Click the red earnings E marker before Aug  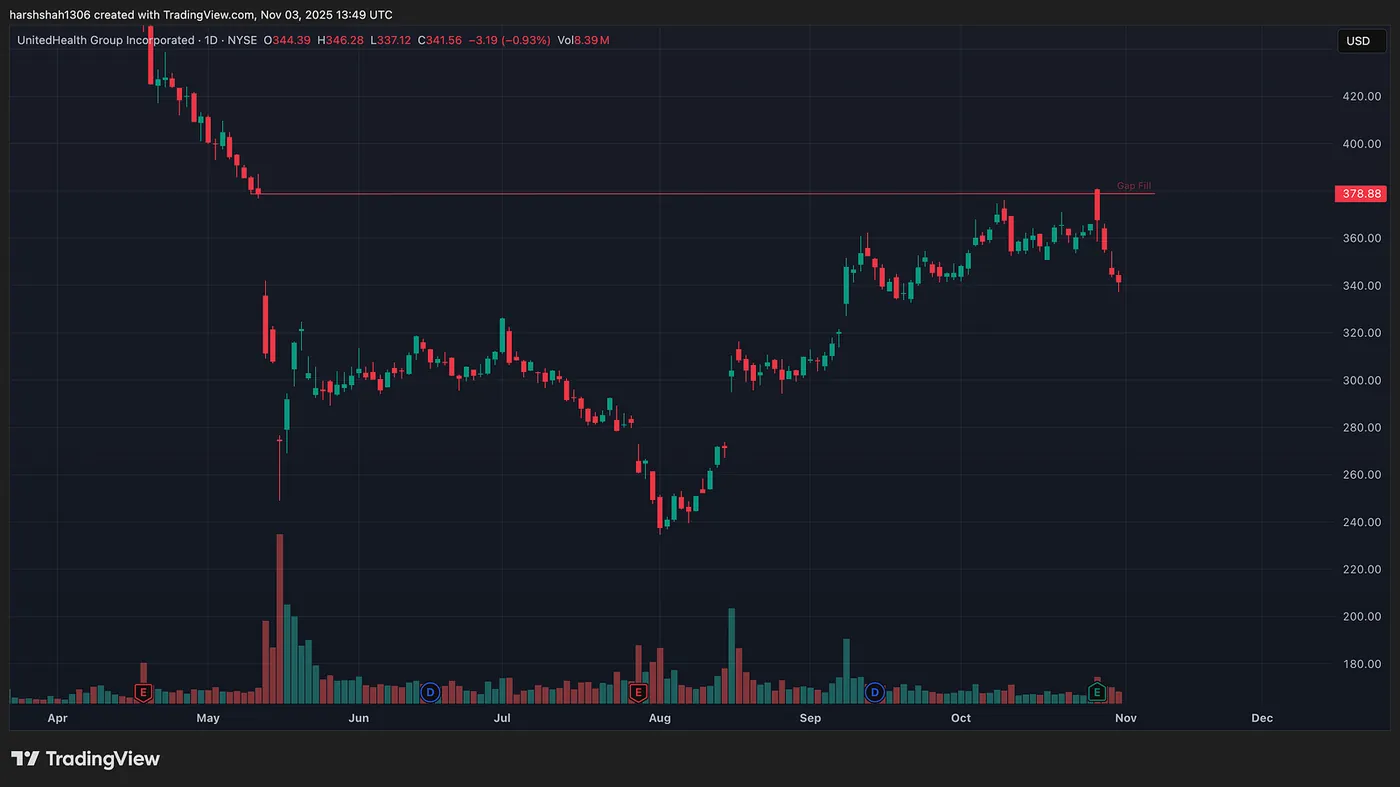coord(638,692)
